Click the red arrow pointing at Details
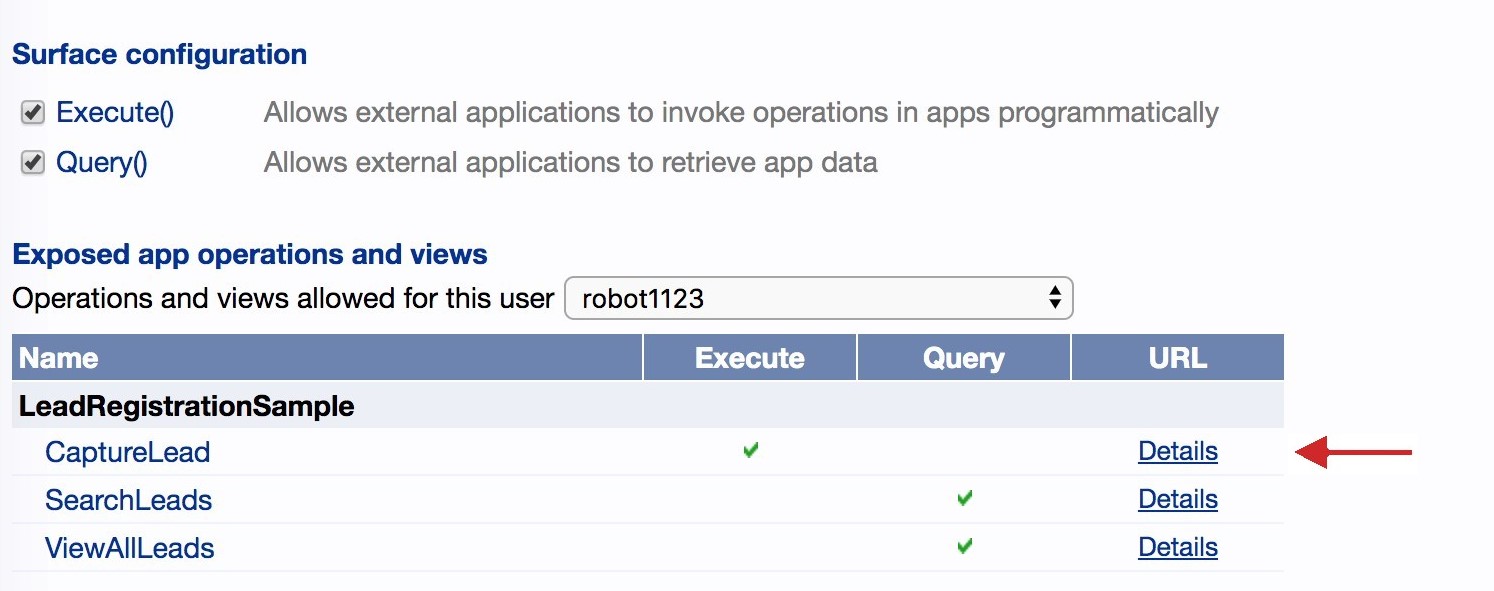This screenshot has width=1494, height=591. [1352, 453]
